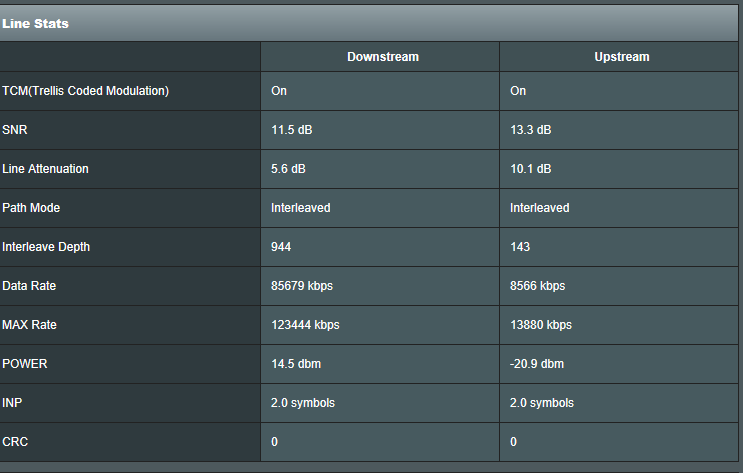
Task: Select downstream POWER value 14.5 dbm
Action: [x=299, y=364]
